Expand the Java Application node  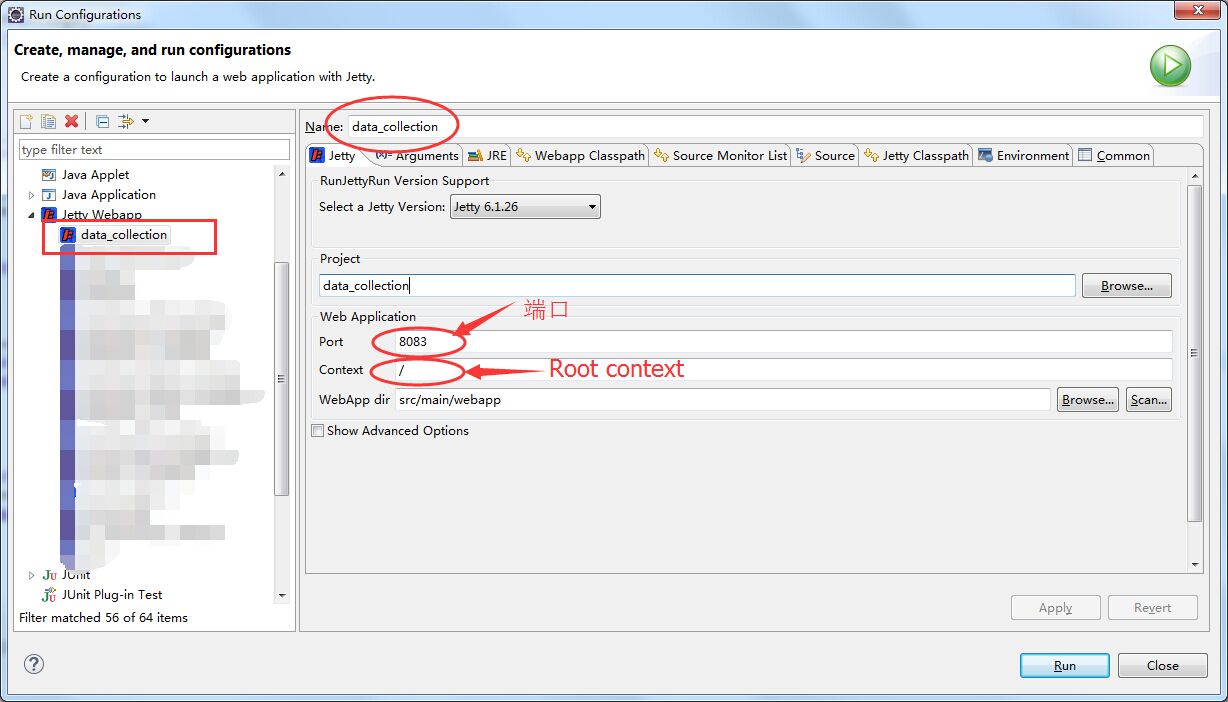31,195
